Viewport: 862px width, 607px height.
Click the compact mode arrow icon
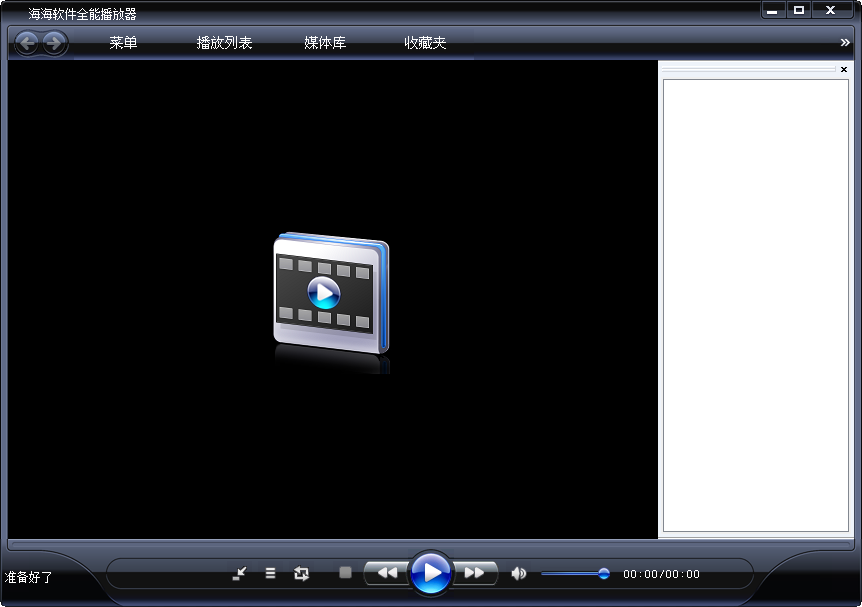(x=239, y=573)
